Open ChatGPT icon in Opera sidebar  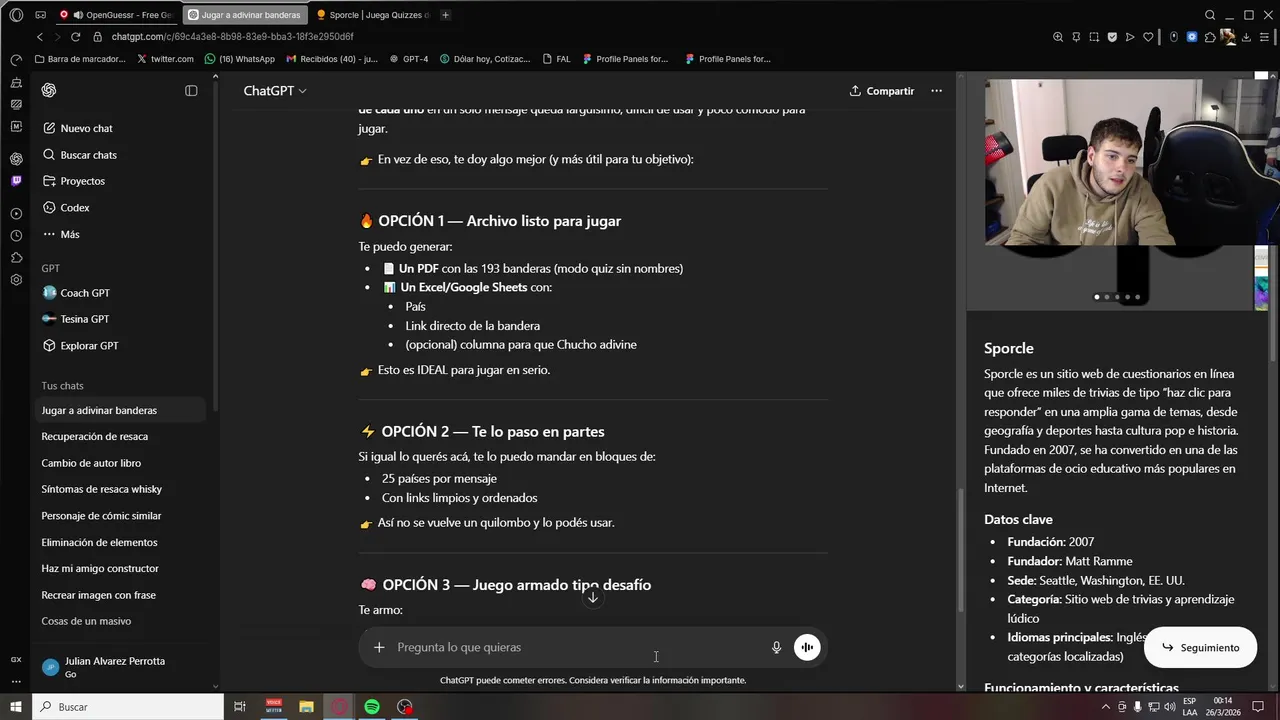pyautogui.click(x=16, y=159)
